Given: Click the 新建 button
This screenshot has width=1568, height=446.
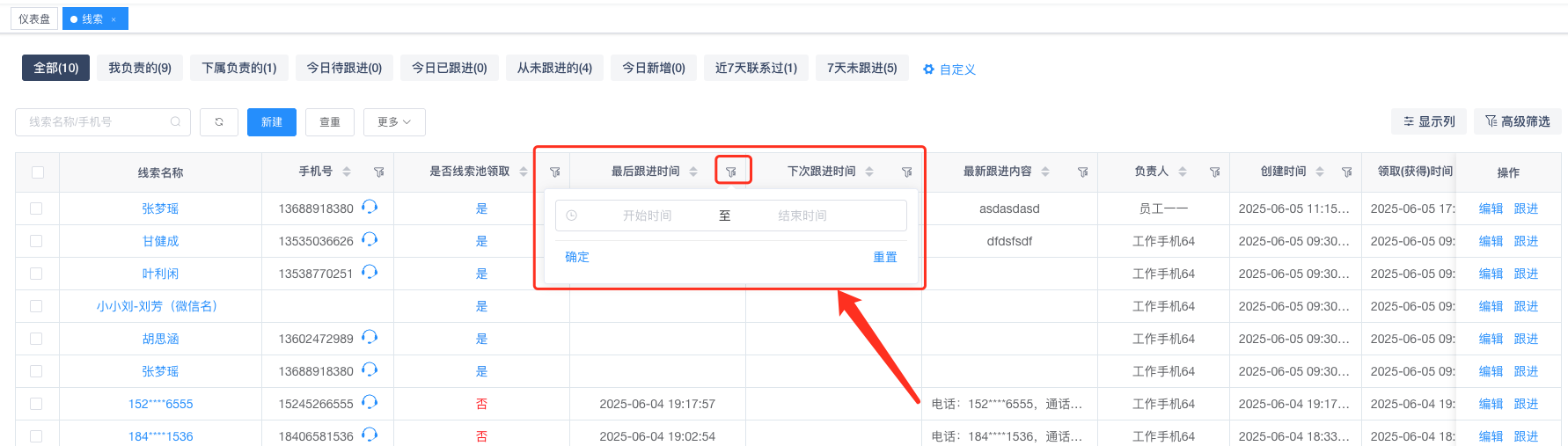Looking at the screenshot, I should [x=272, y=122].
